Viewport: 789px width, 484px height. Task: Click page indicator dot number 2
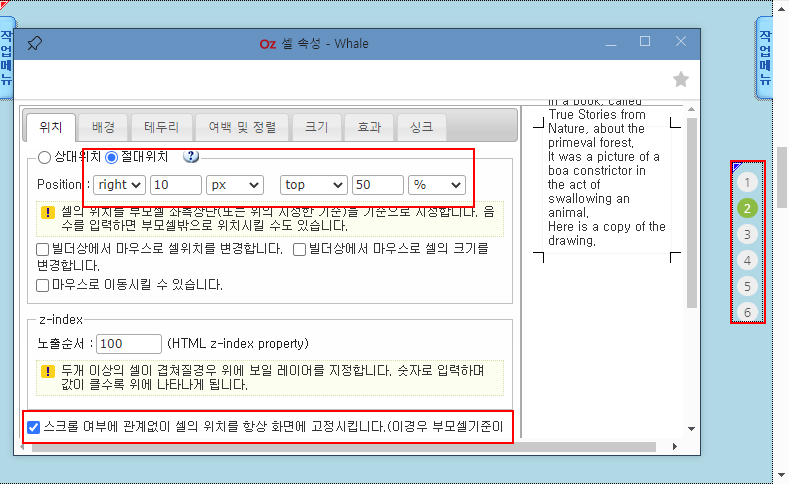[747, 209]
